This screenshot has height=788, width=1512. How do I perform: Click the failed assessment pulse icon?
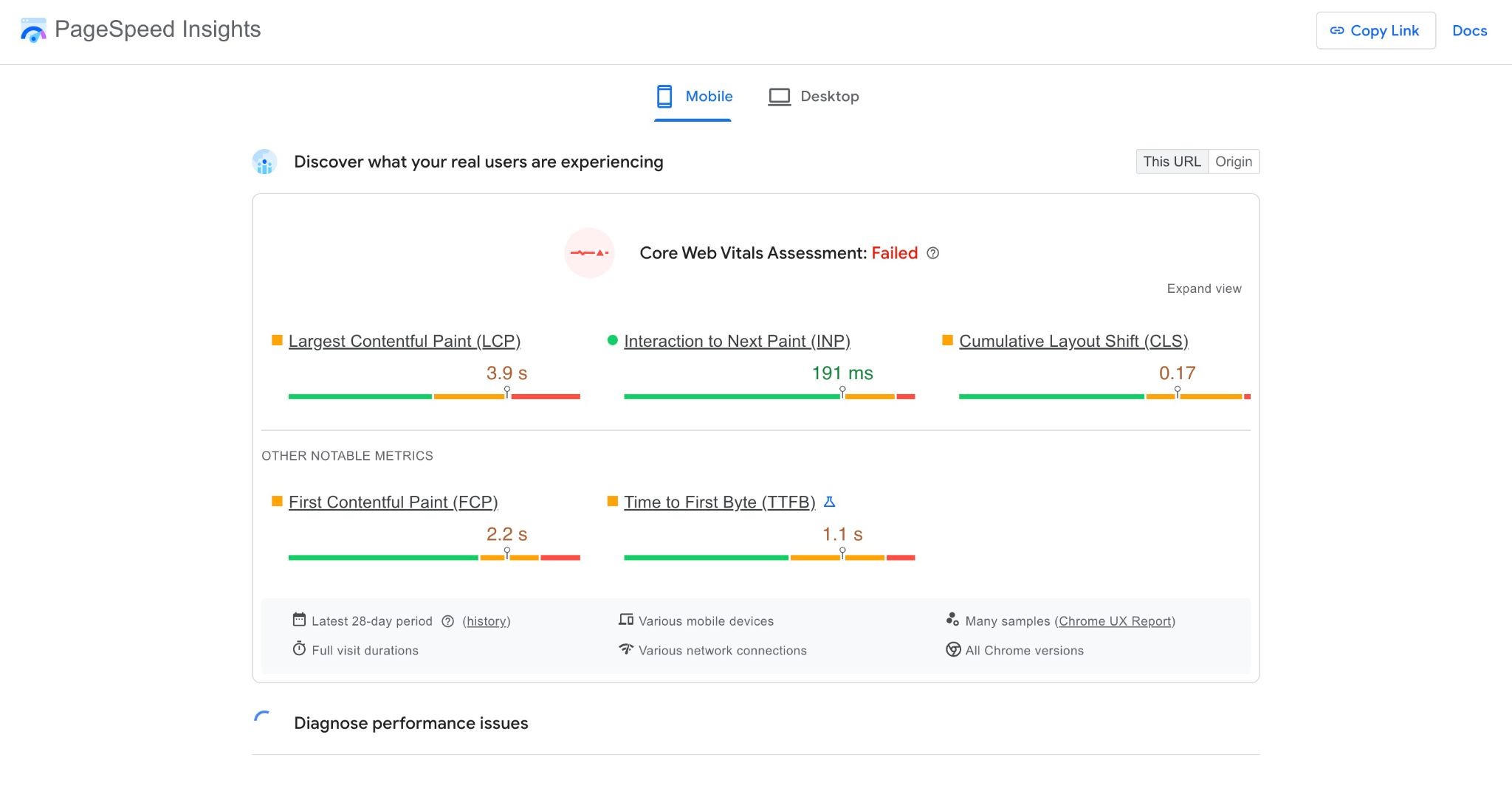(x=589, y=253)
